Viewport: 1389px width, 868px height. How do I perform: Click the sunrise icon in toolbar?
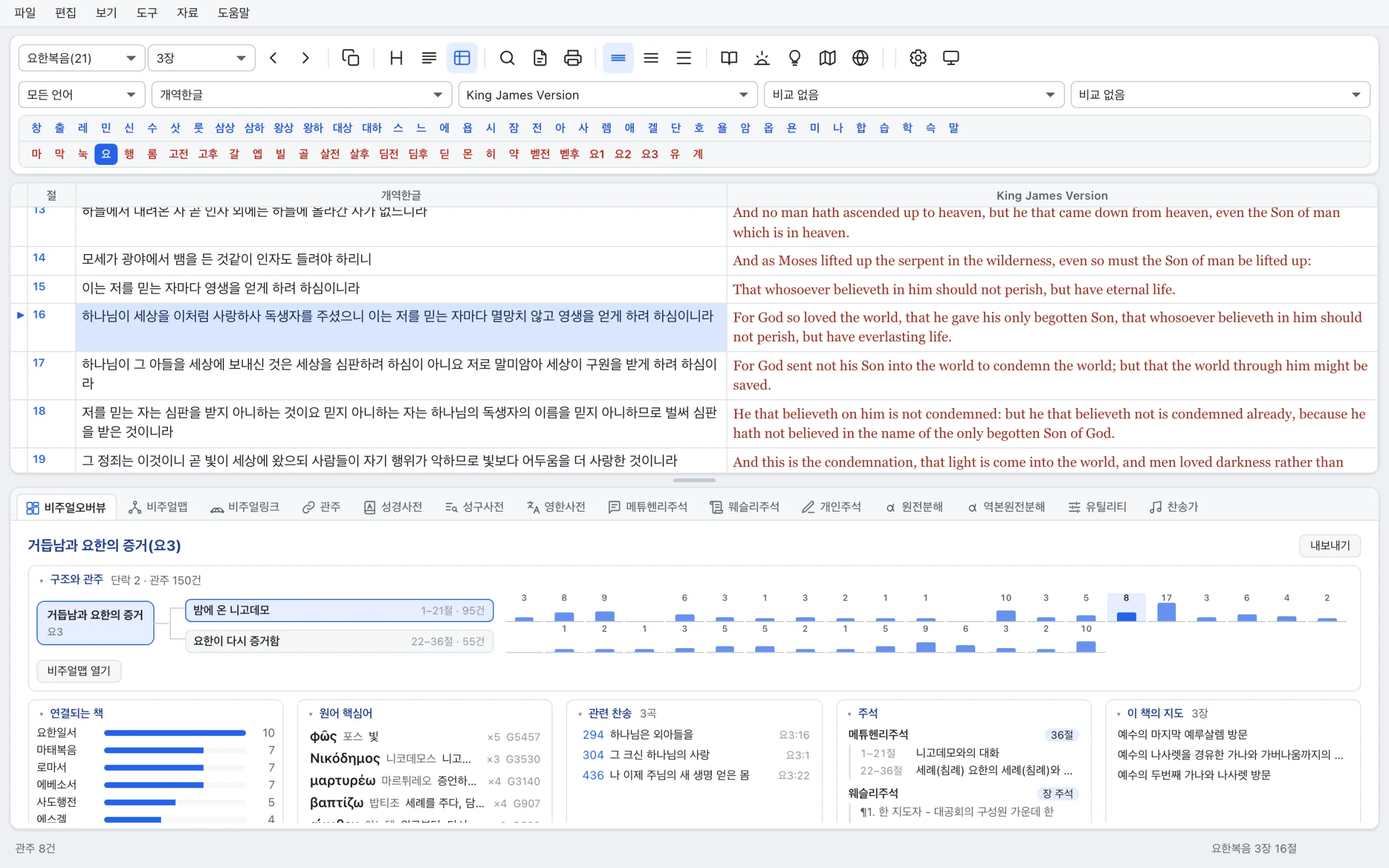coord(762,58)
